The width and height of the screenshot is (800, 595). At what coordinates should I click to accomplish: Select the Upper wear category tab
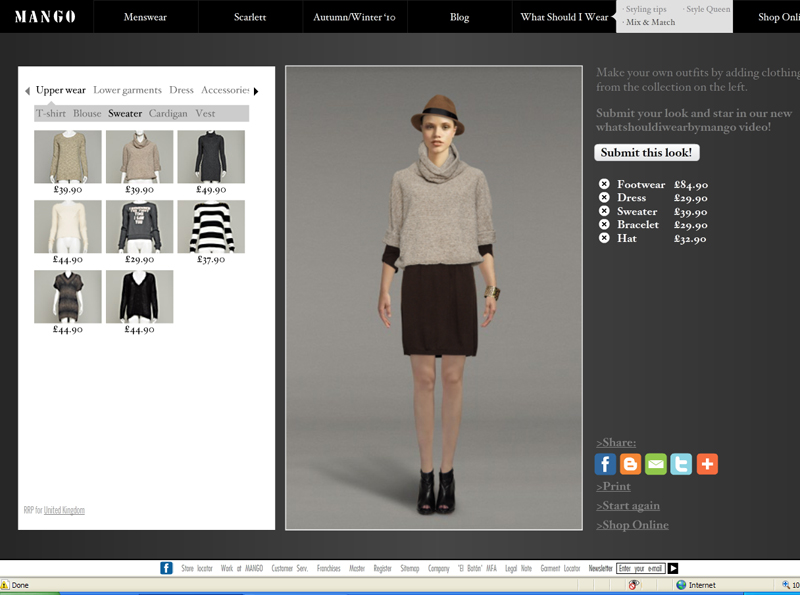tap(61, 90)
